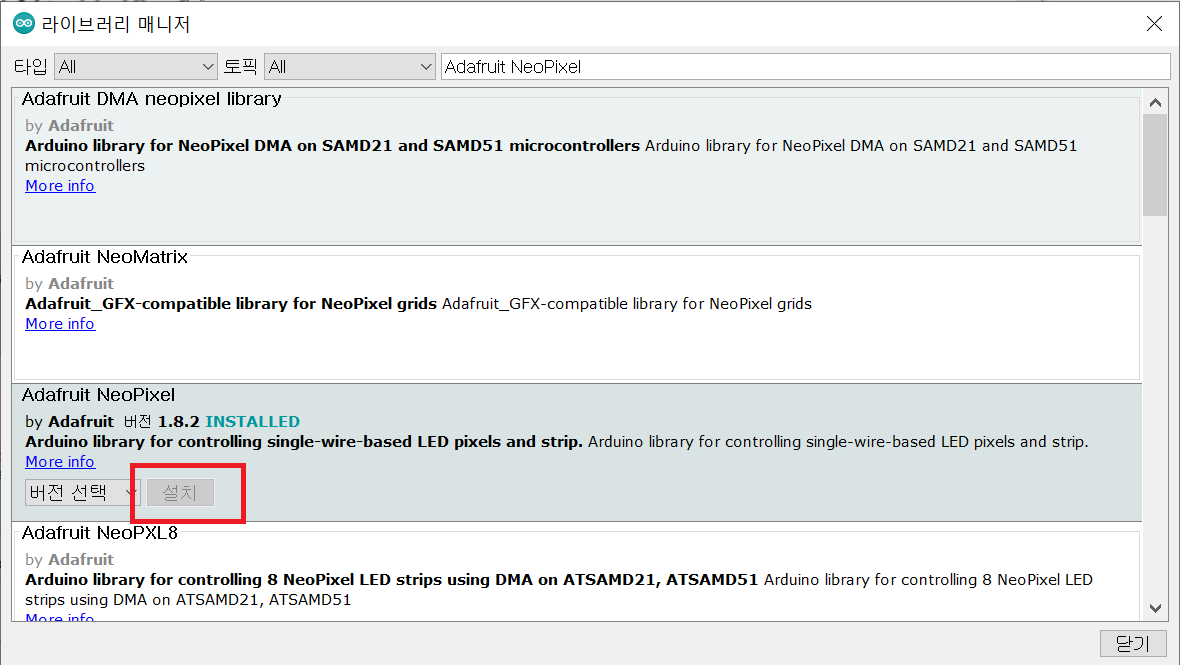Open More info for Adafruit NeoMatrix
This screenshot has width=1180, height=665.
pos(60,323)
